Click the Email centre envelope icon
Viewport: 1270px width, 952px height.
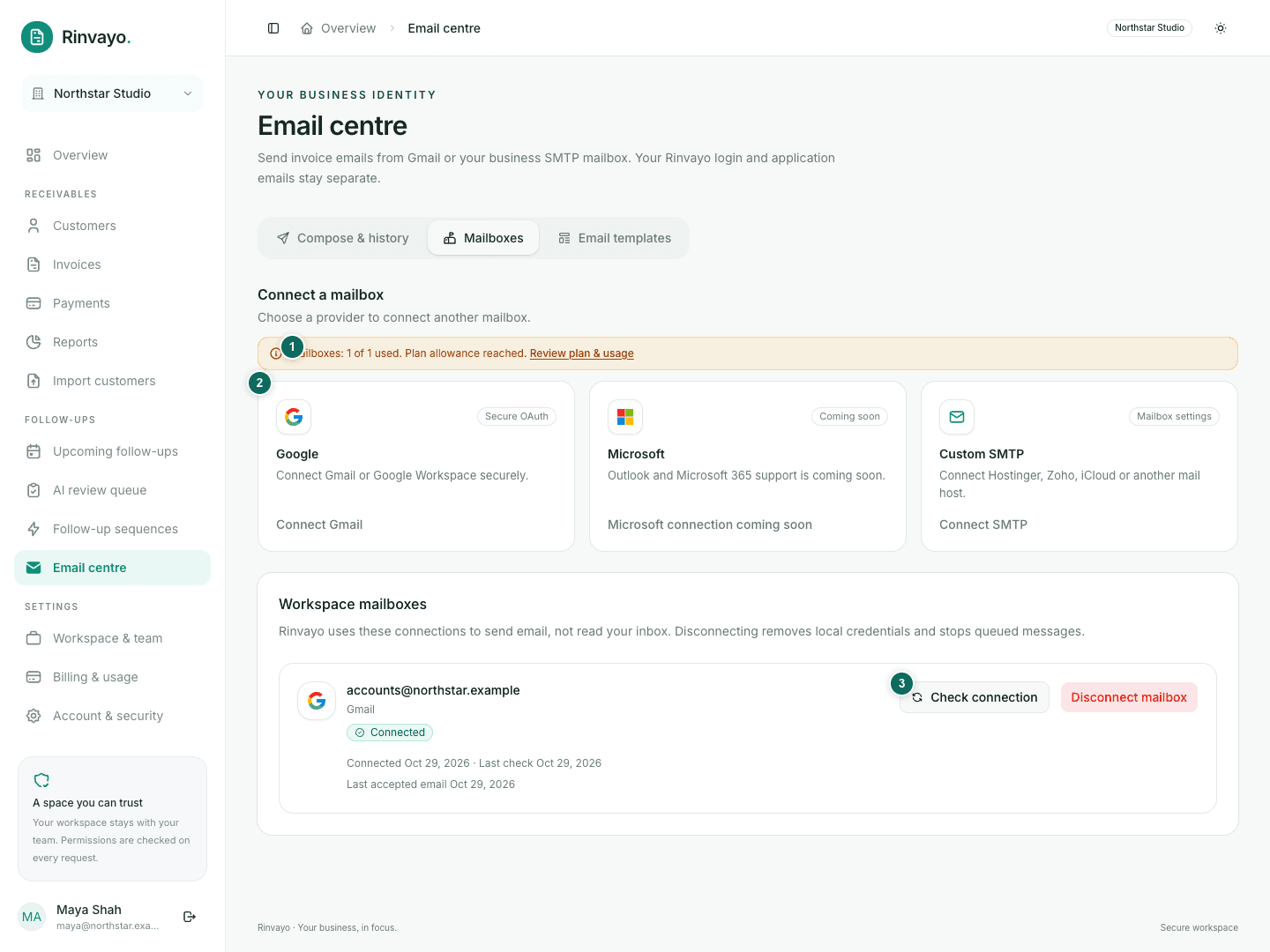[x=34, y=568]
